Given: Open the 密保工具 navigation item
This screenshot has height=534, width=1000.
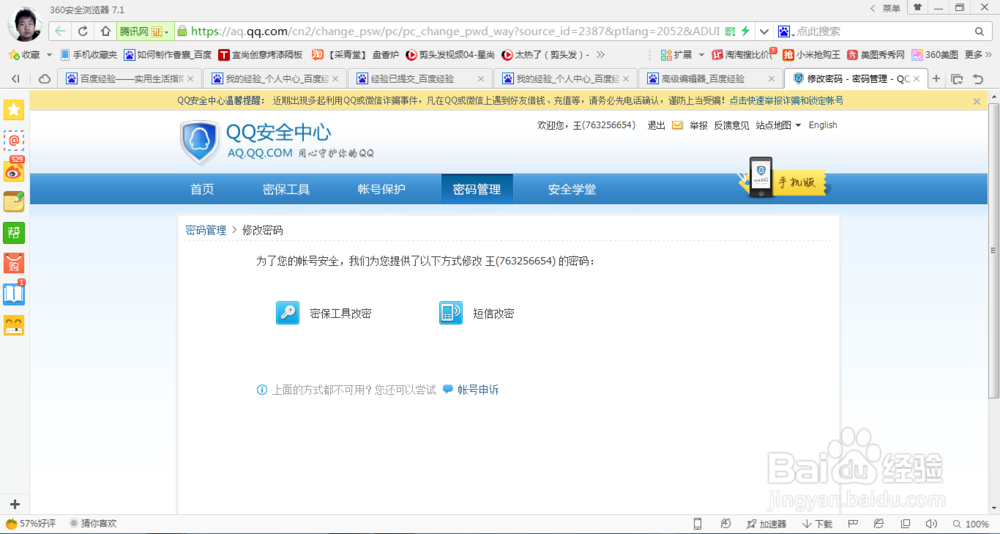Looking at the screenshot, I should tap(286, 189).
